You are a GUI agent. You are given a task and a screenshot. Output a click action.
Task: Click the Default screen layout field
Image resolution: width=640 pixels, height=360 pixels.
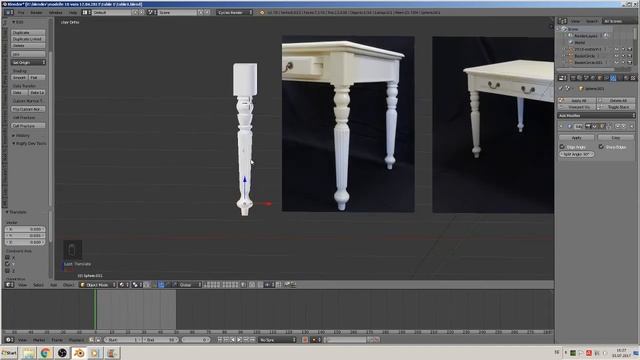pos(111,13)
